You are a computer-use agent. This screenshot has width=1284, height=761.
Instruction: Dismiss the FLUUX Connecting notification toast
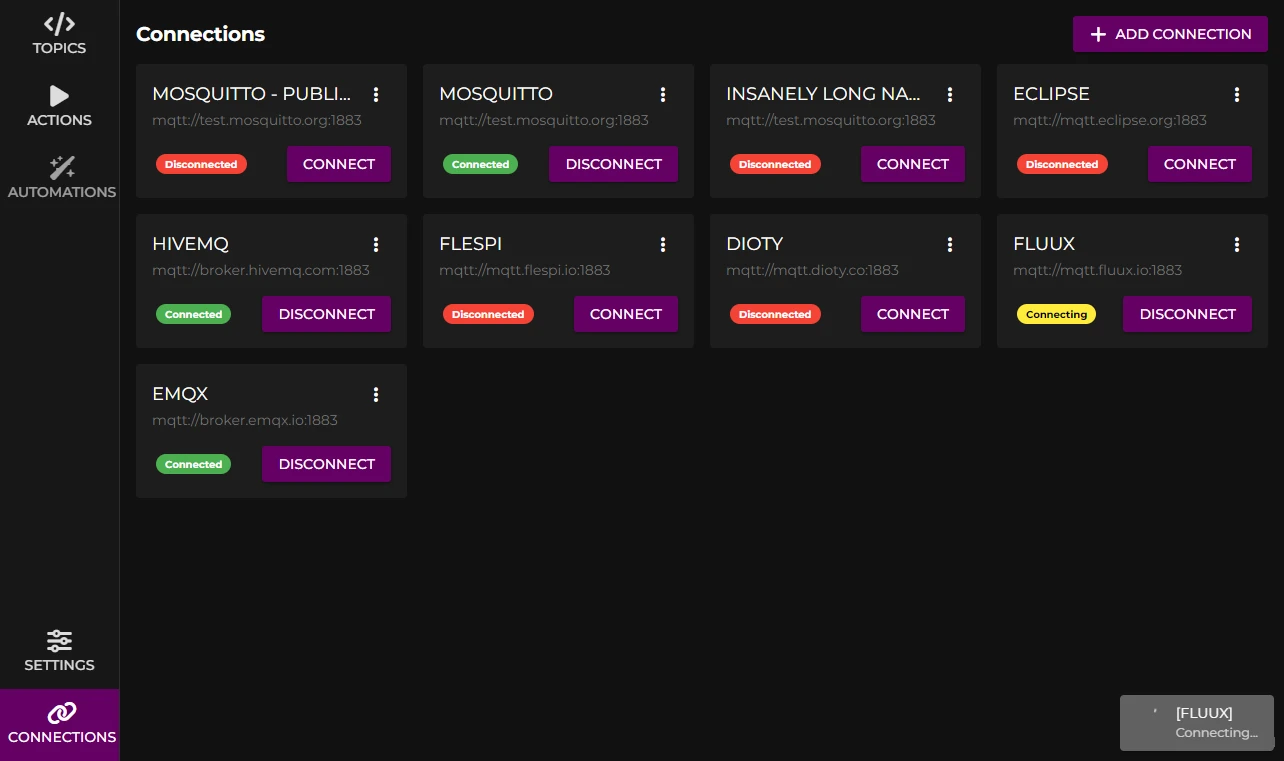point(1197,723)
